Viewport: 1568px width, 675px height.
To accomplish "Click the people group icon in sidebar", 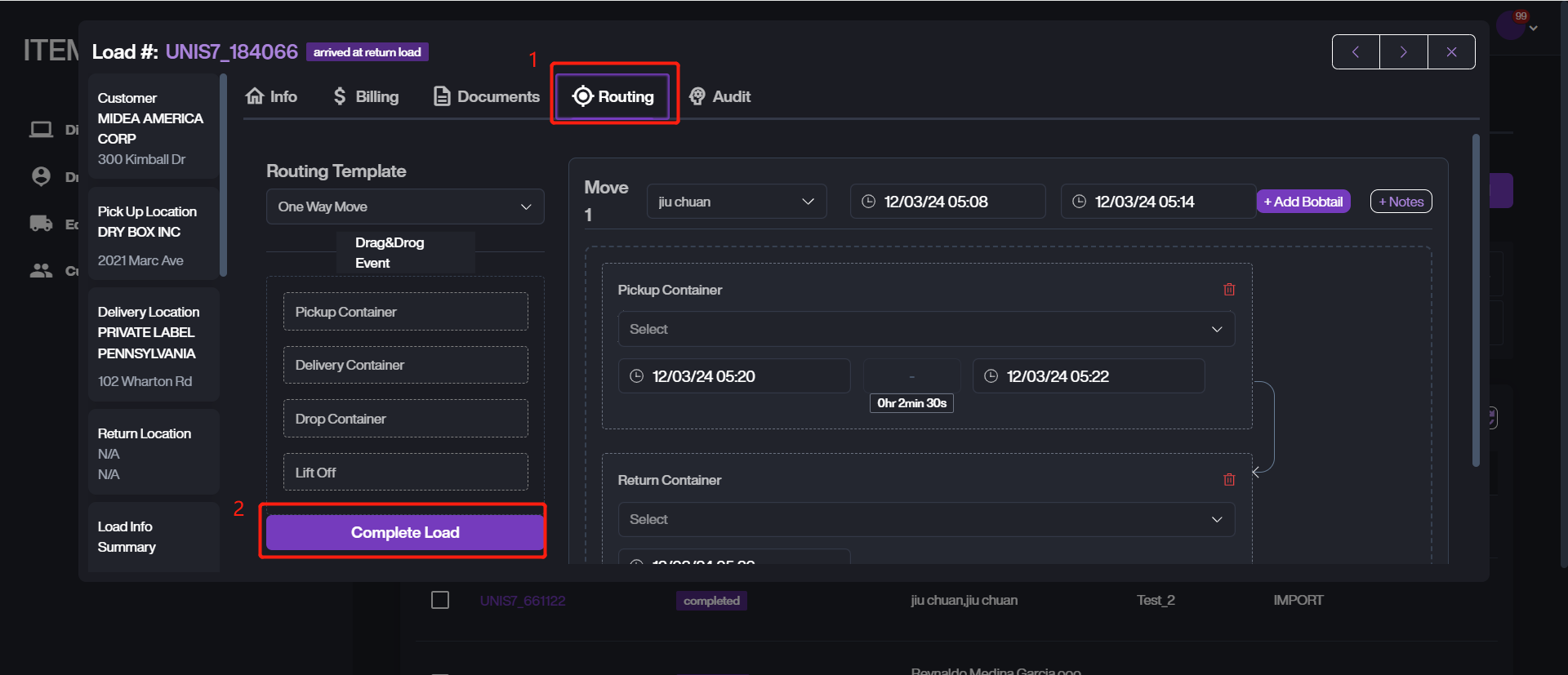I will coord(41,271).
